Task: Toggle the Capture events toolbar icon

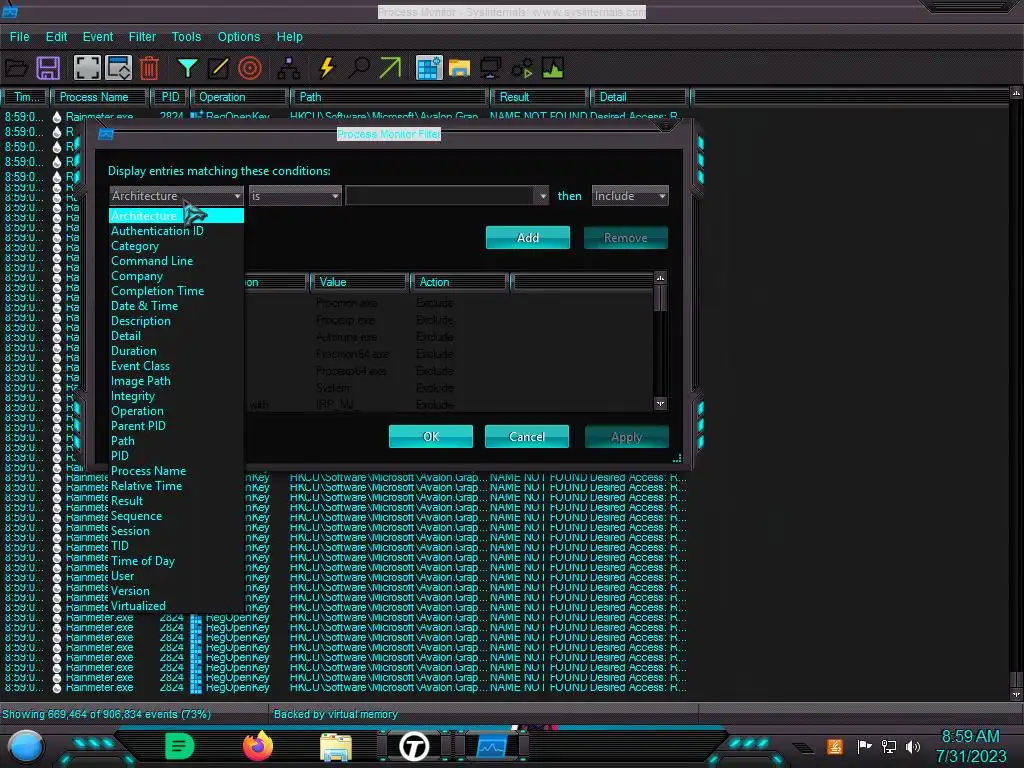Action: pos(87,68)
